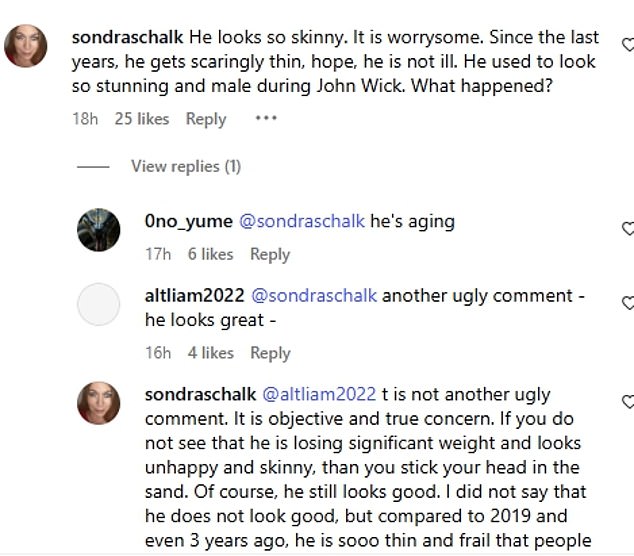Screen dimensions: 634x556
Task: Reply to 0no_yume's comment
Action: click(270, 254)
